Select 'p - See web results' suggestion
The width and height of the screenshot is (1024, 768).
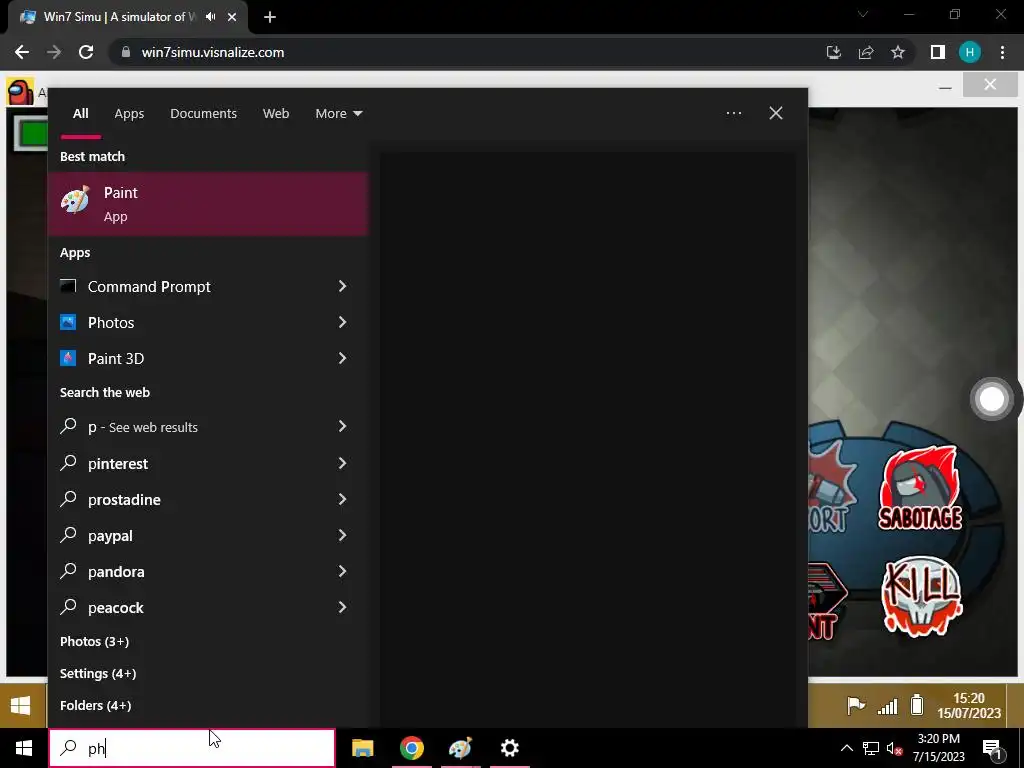pyautogui.click(x=142, y=427)
